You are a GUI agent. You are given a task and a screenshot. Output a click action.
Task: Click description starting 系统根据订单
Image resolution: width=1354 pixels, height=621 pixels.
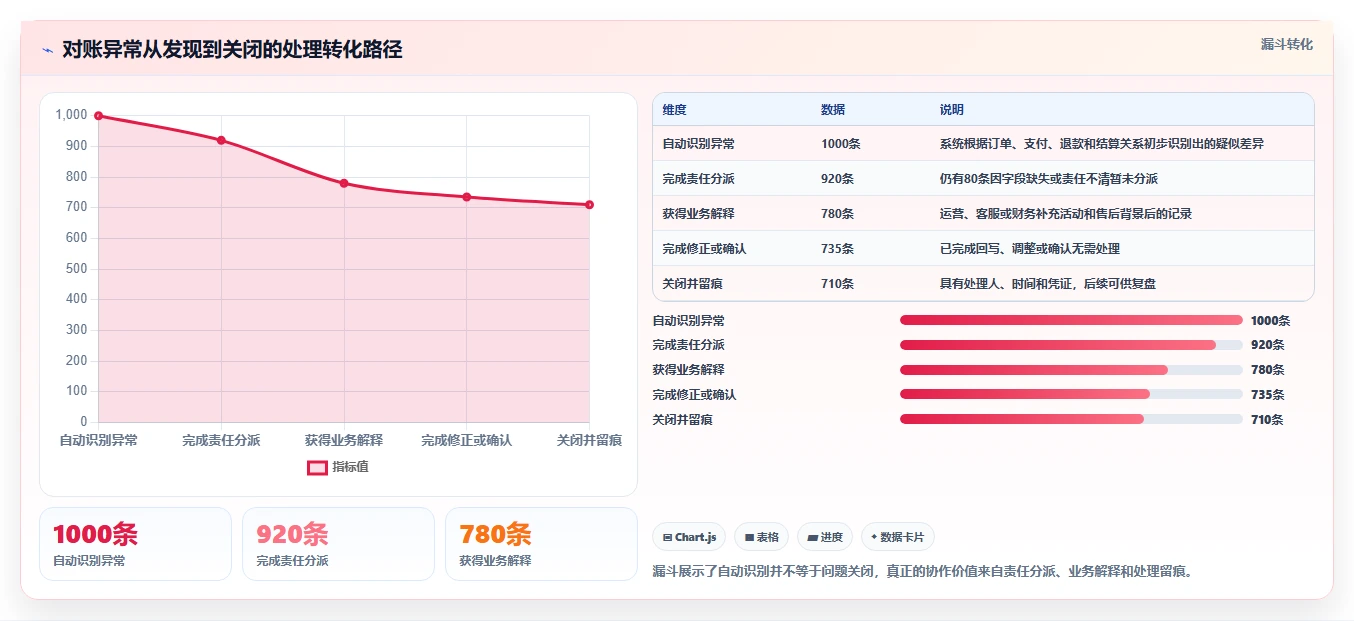pyautogui.click(x=1101, y=144)
